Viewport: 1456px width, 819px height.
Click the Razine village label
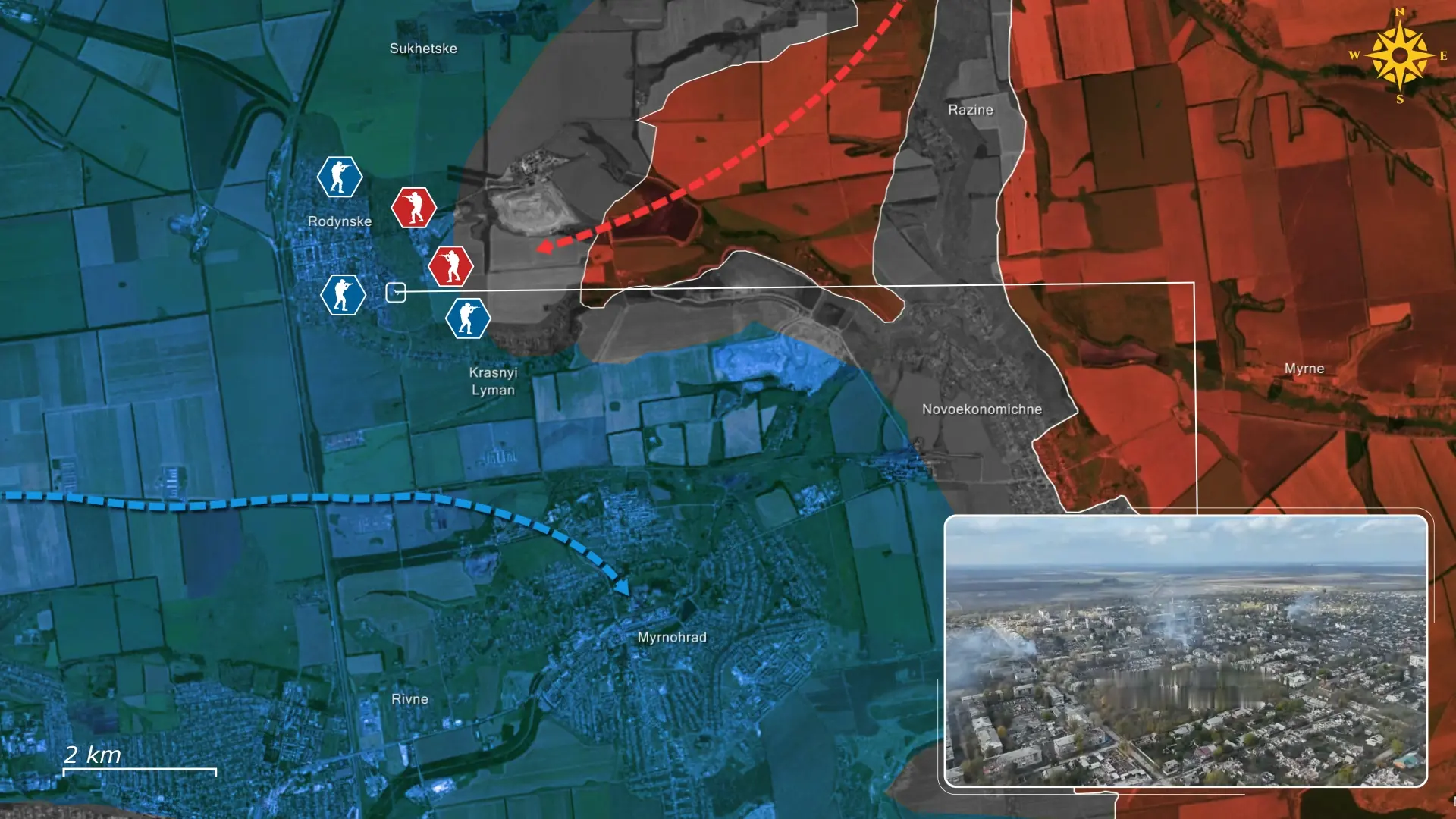(970, 109)
